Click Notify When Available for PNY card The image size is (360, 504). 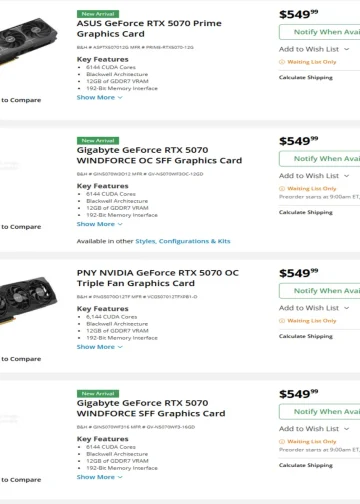pyautogui.click(x=320, y=291)
